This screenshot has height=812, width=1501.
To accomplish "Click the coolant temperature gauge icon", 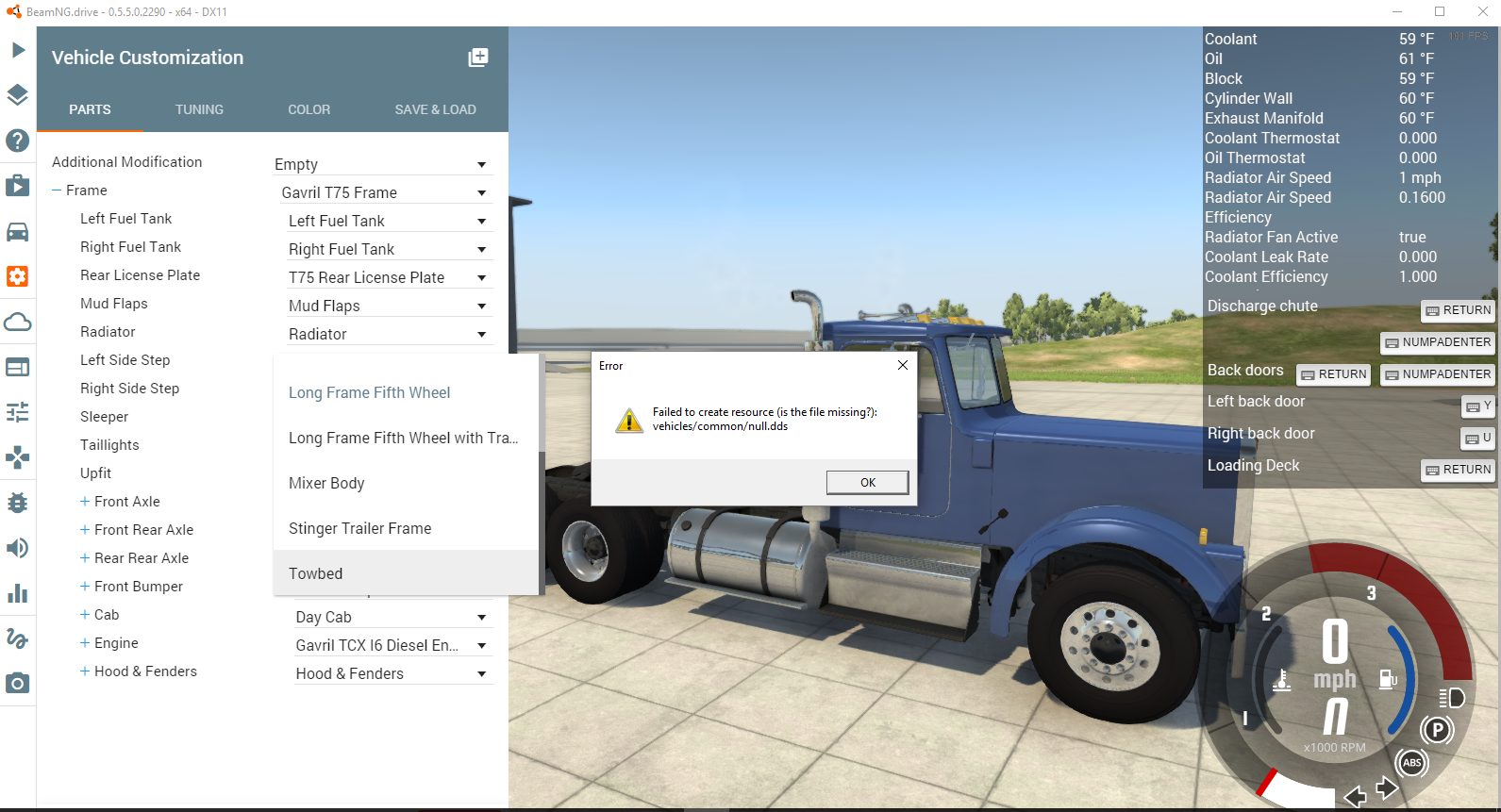I will [1281, 680].
